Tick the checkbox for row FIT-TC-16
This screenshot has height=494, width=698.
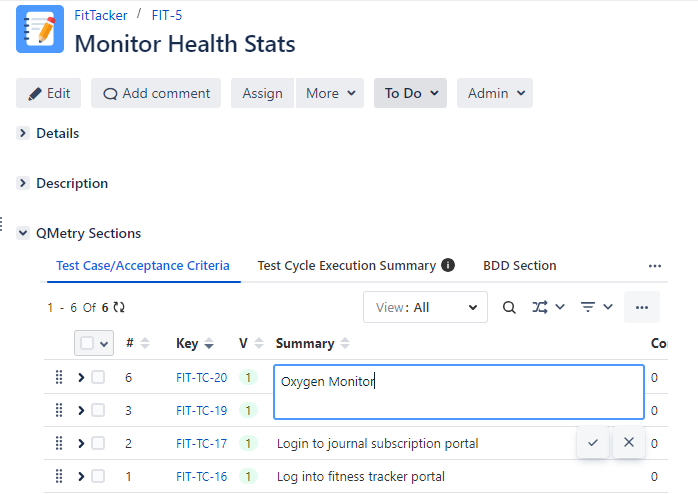98,476
